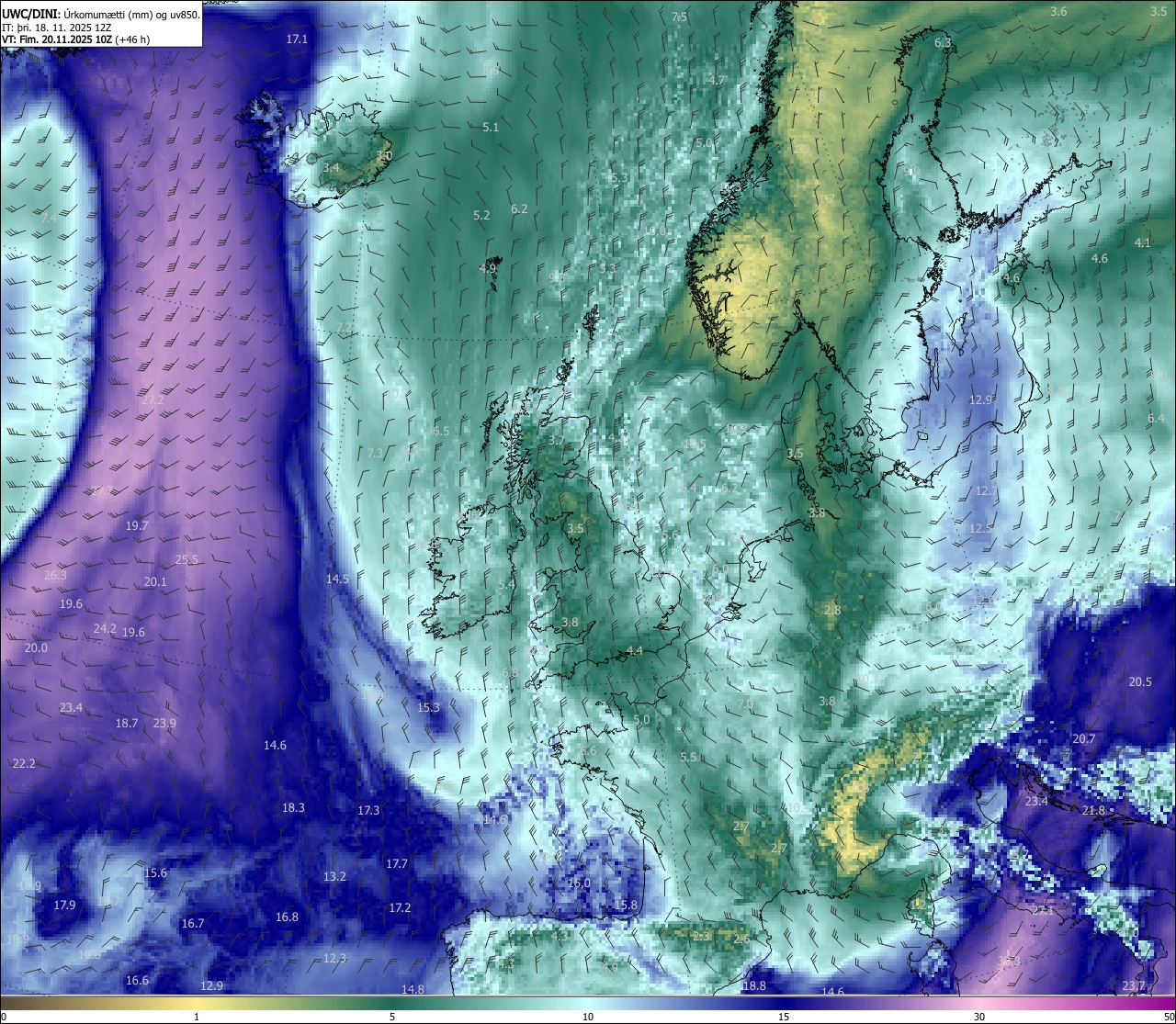
Task: Click the 3.4 value over Iceland
Action: [331, 168]
